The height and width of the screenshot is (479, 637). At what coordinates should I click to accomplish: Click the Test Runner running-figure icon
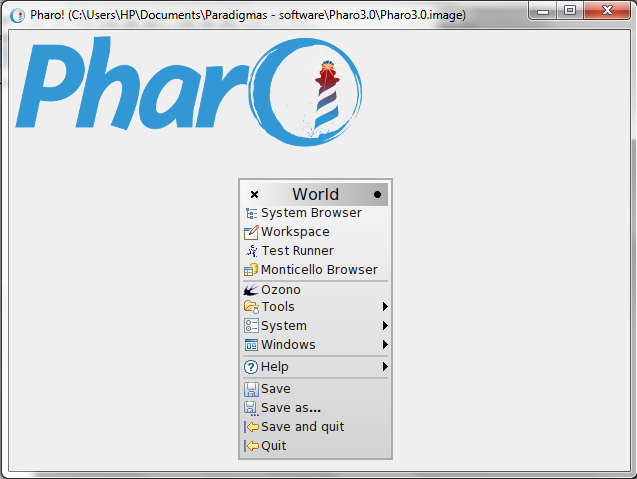pos(251,251)
